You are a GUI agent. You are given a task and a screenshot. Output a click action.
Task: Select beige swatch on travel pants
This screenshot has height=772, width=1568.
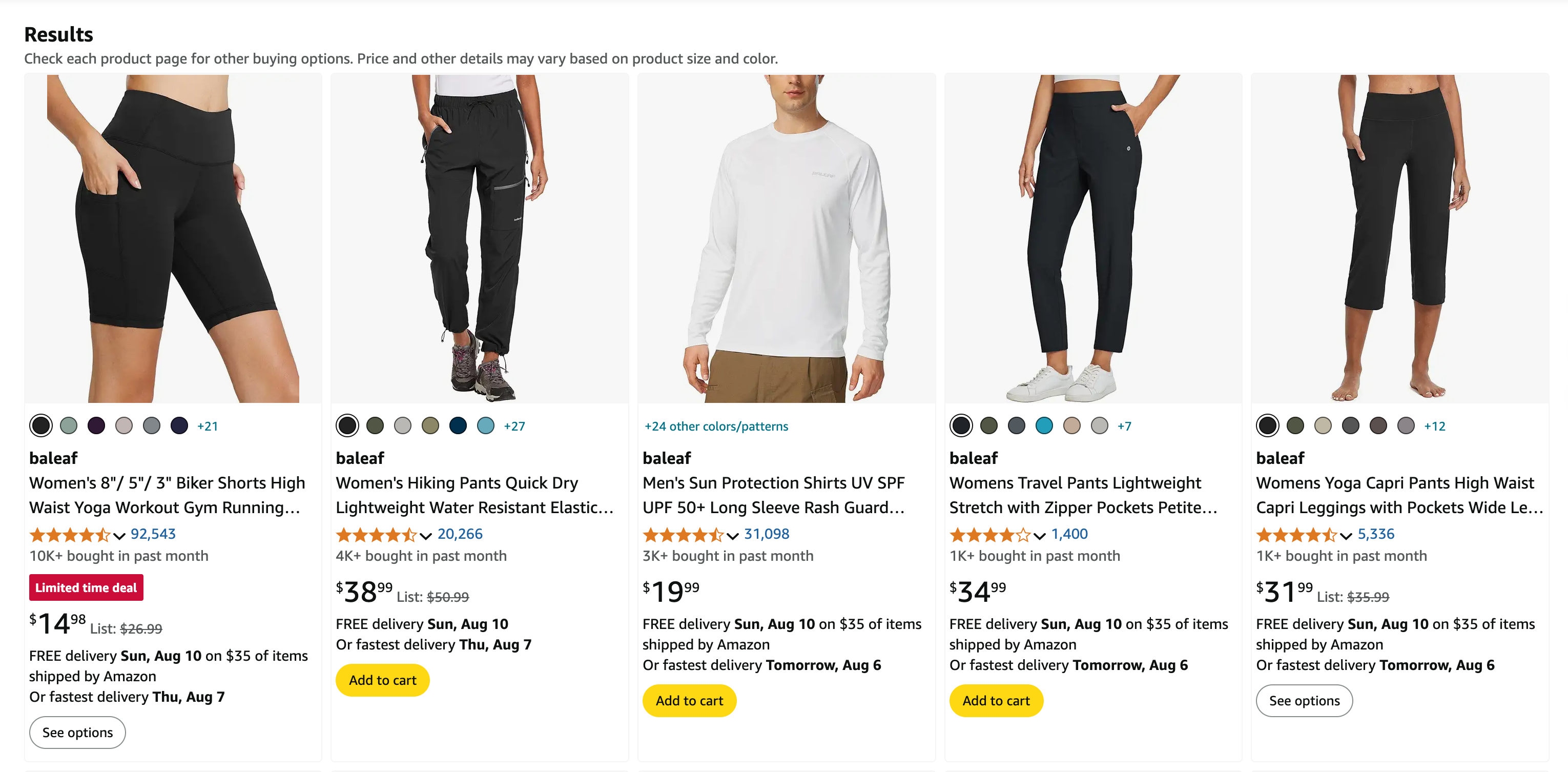1071,425
